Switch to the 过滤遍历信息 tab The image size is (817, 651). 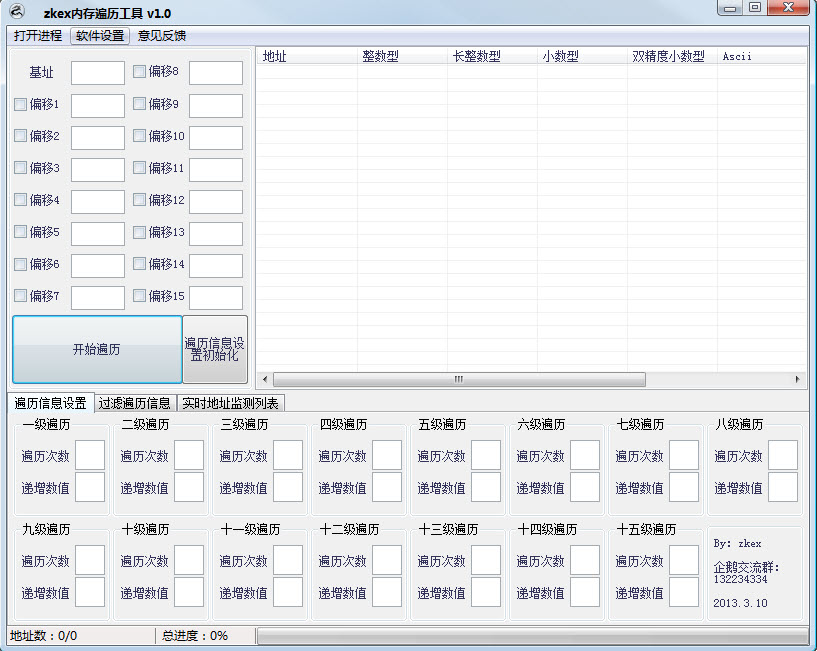[134, 404]
